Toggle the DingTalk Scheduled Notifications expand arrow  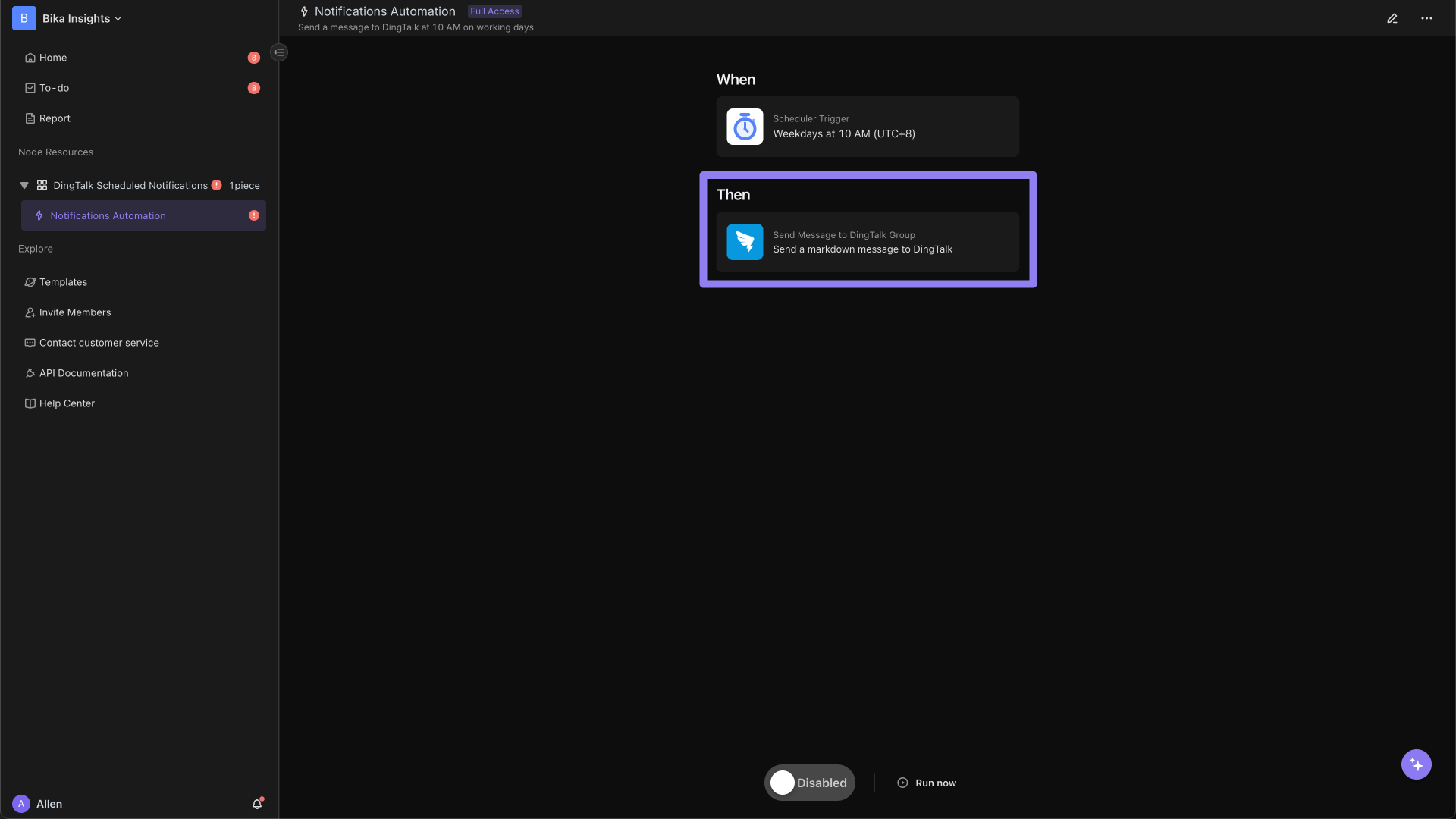[x=24, y=185]
